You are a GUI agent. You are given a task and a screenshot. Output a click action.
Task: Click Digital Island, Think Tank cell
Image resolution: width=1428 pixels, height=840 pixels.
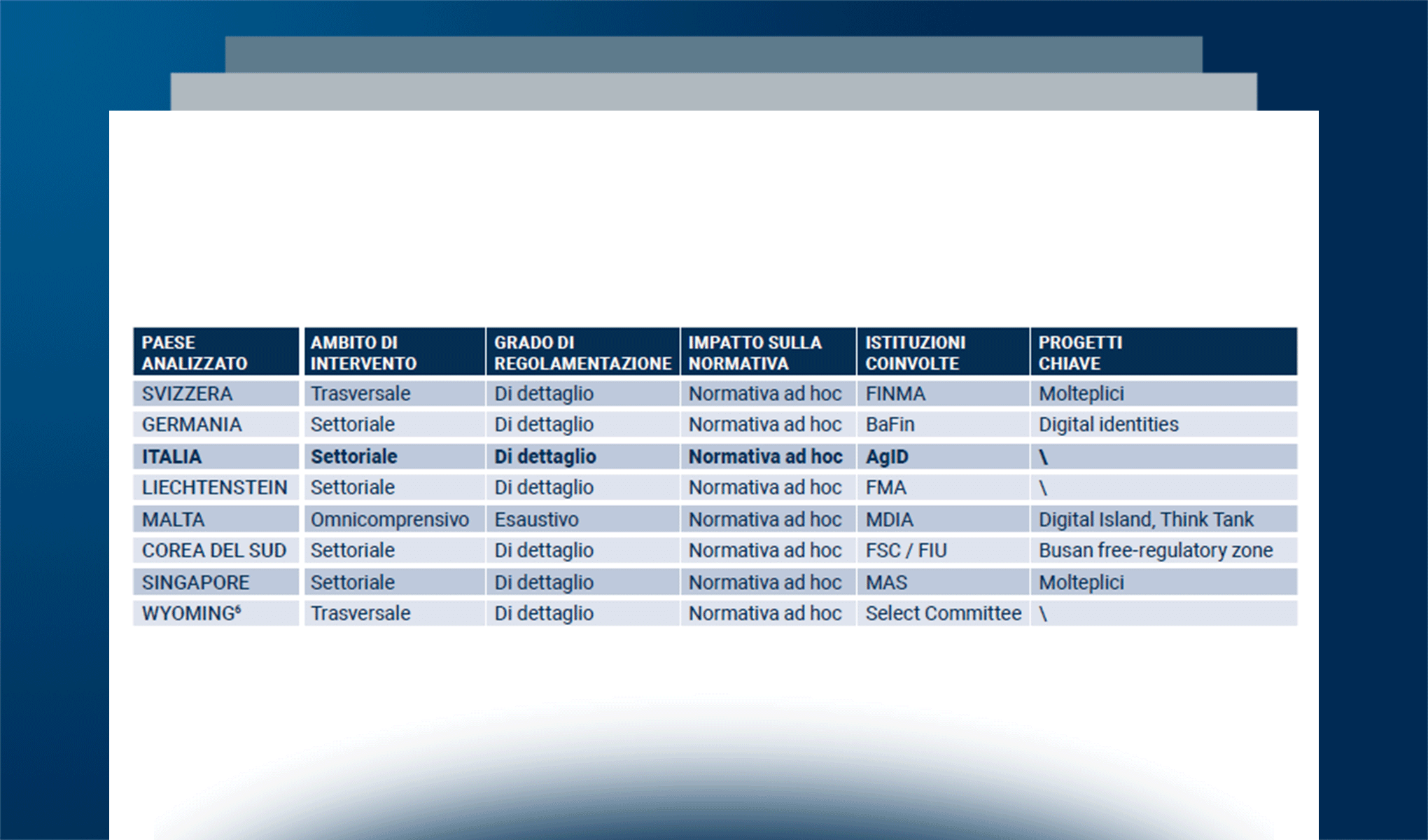point(1146,519)
